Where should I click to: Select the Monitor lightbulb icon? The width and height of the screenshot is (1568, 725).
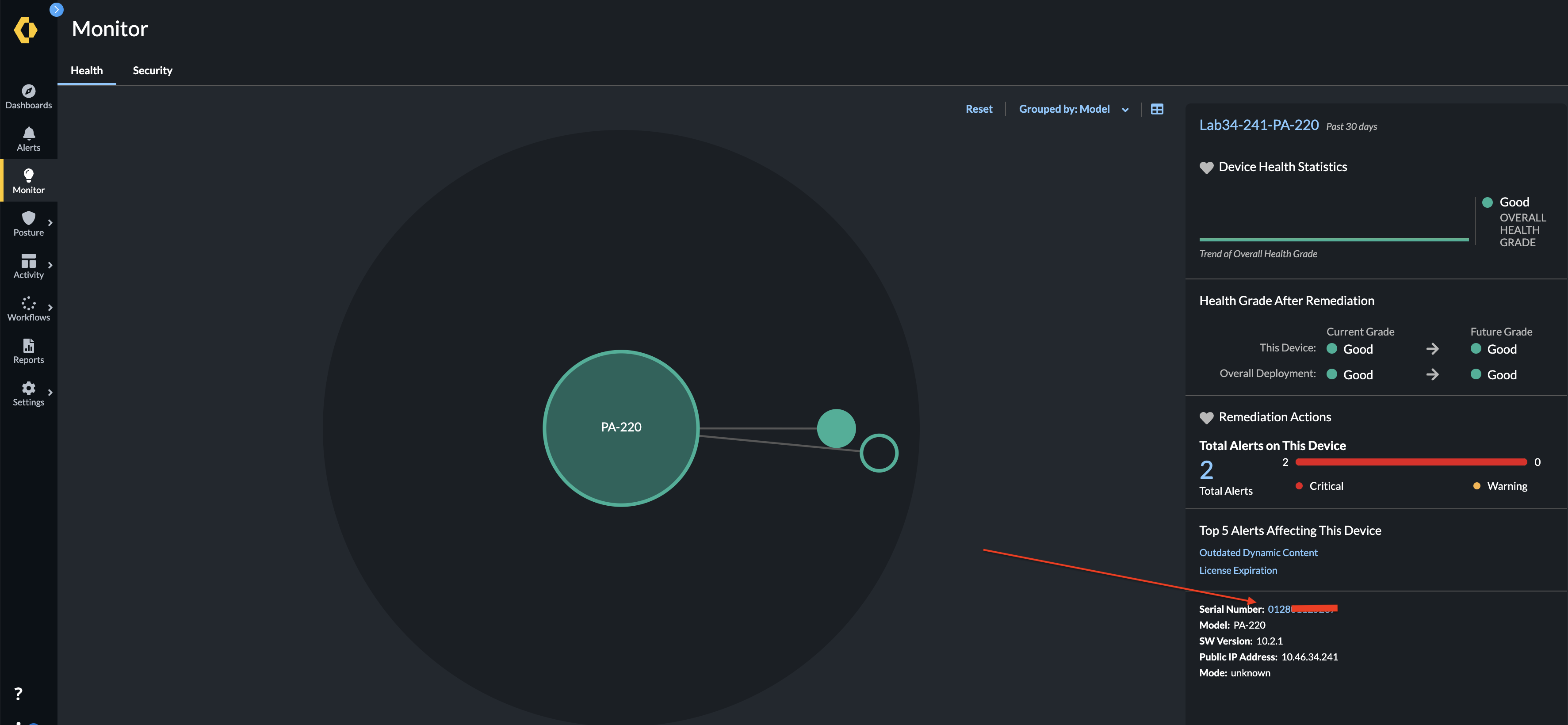pyautogui.click(x=29, y=176)
